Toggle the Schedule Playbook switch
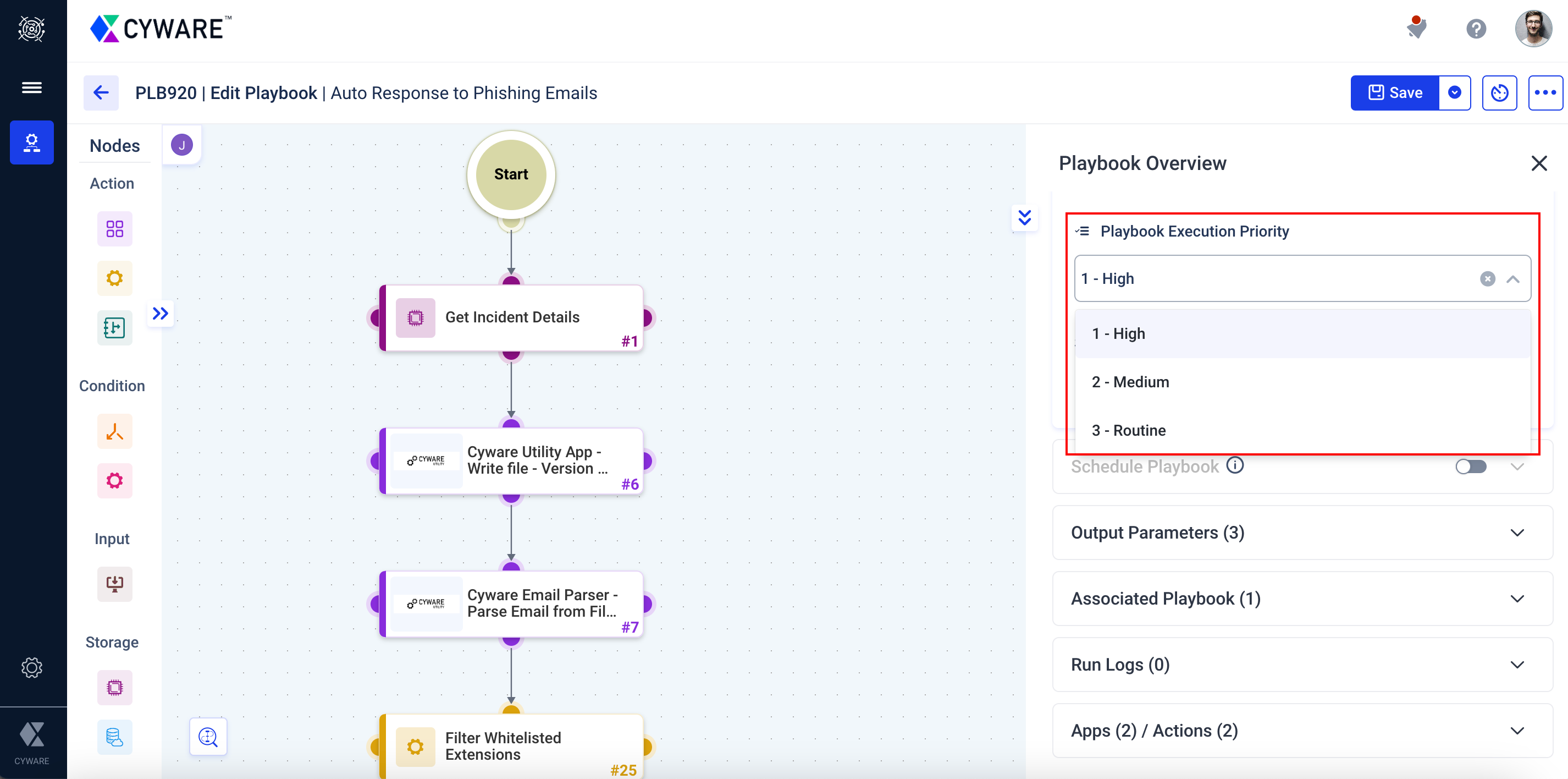This screenshot has height=779, width=1568. point(1471,467)
